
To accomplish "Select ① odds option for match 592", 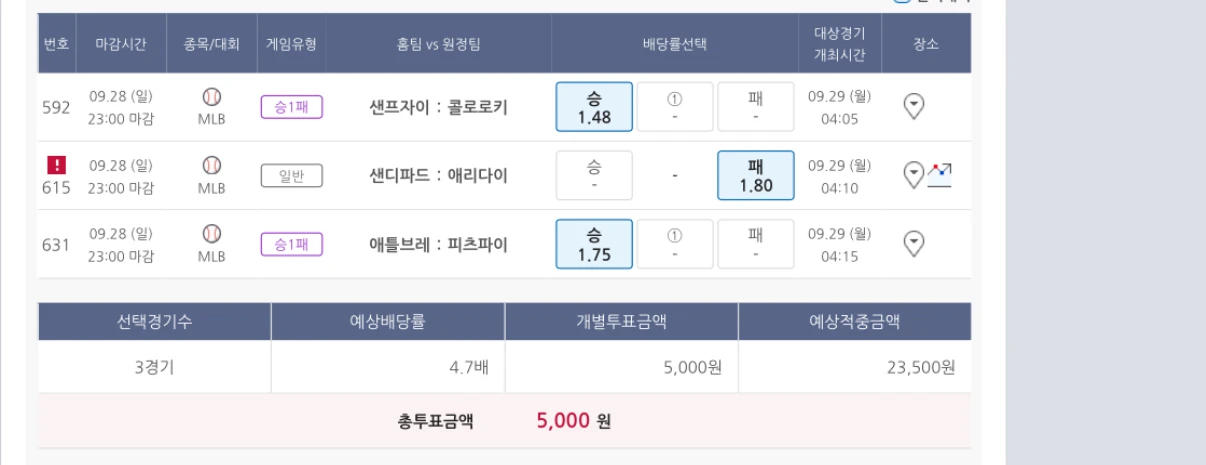I will (x=675, y=107).
